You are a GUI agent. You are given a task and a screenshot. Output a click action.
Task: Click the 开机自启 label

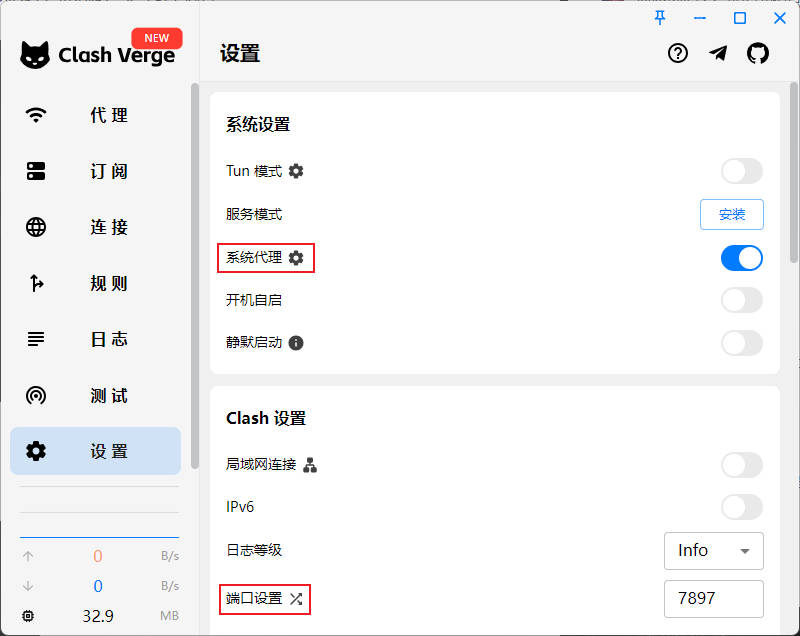254,300
